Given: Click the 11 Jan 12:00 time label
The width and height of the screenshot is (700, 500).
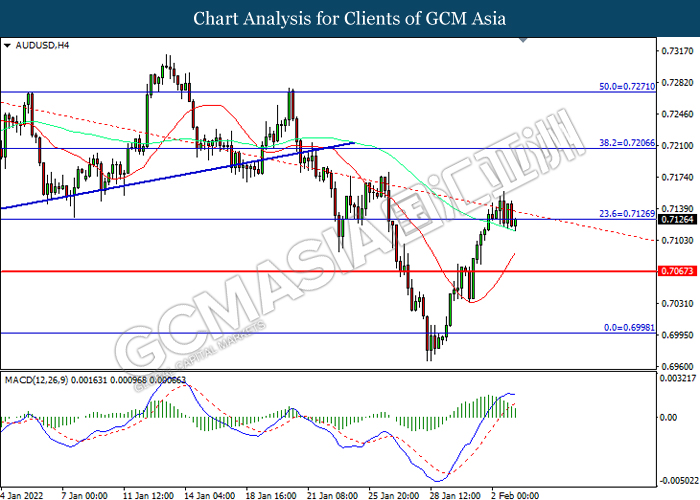Looking at the screenshot, I should pos(148,496).
